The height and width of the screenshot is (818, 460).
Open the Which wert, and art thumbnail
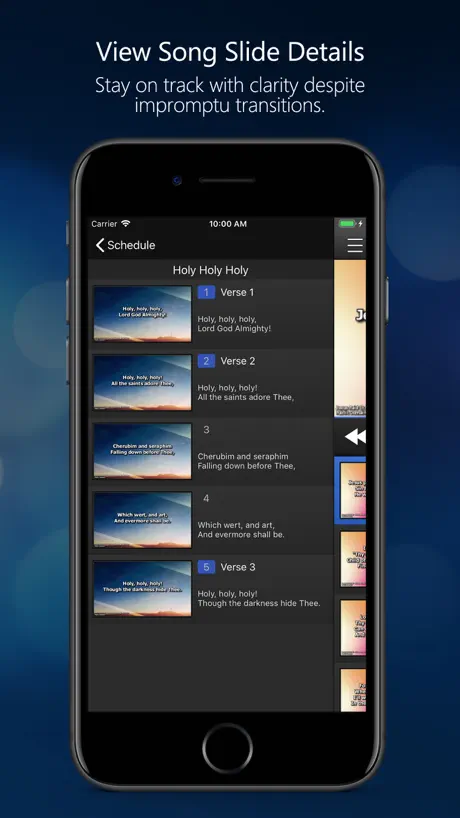(142, 520)
